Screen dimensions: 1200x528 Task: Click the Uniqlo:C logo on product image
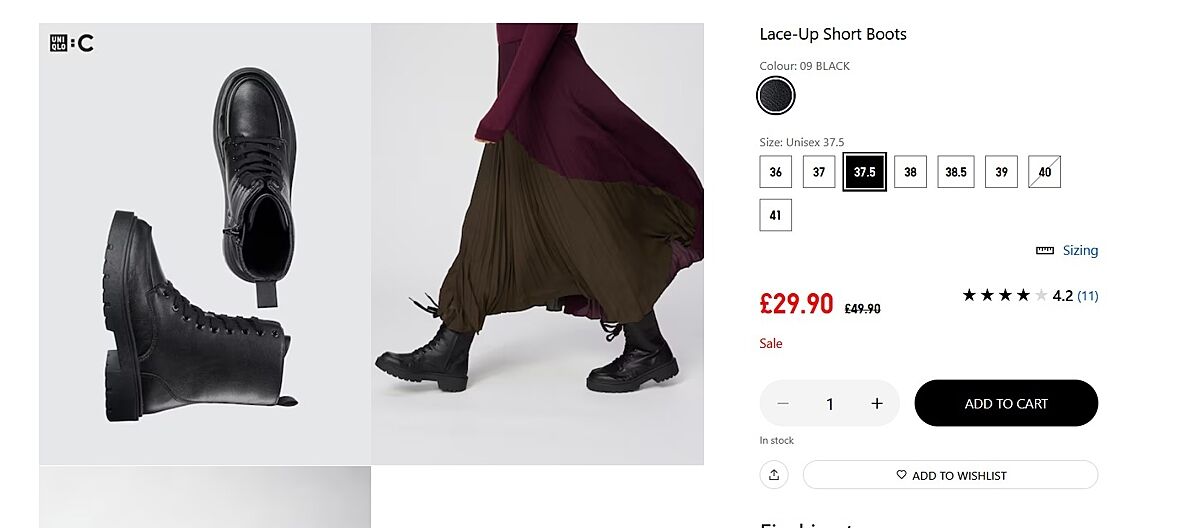[71, 43]
